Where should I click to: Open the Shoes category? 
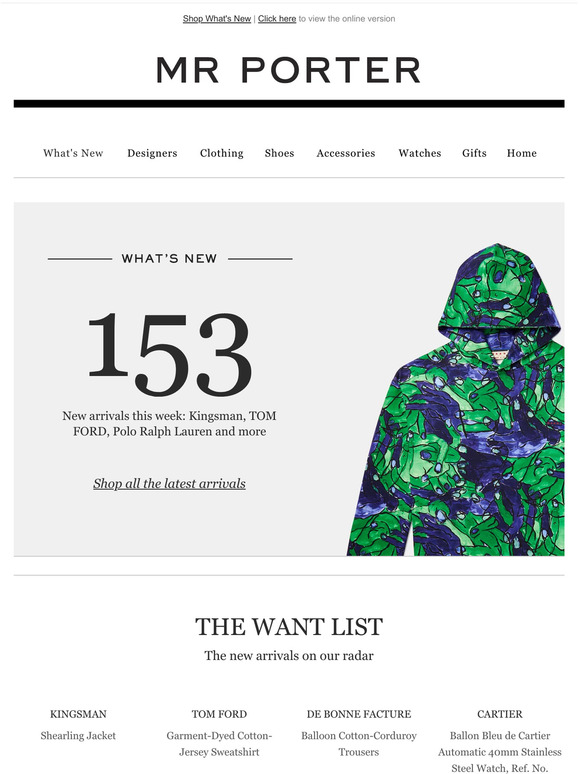(x=279, y=153)
